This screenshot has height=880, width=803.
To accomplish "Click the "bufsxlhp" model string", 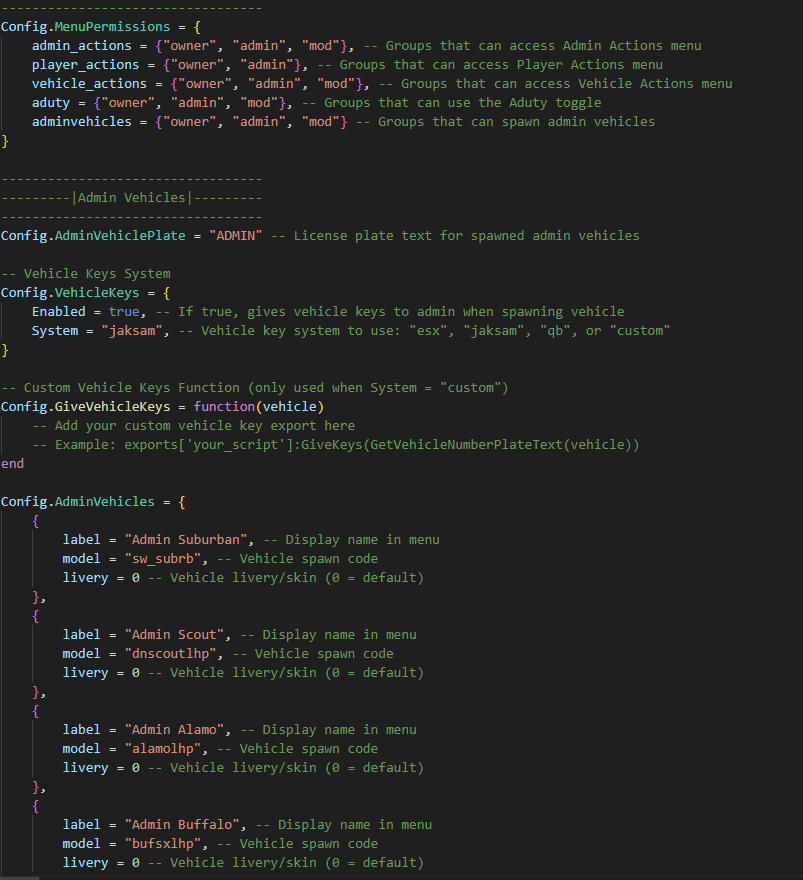I will pyautogui.click(x=163, y=844).
